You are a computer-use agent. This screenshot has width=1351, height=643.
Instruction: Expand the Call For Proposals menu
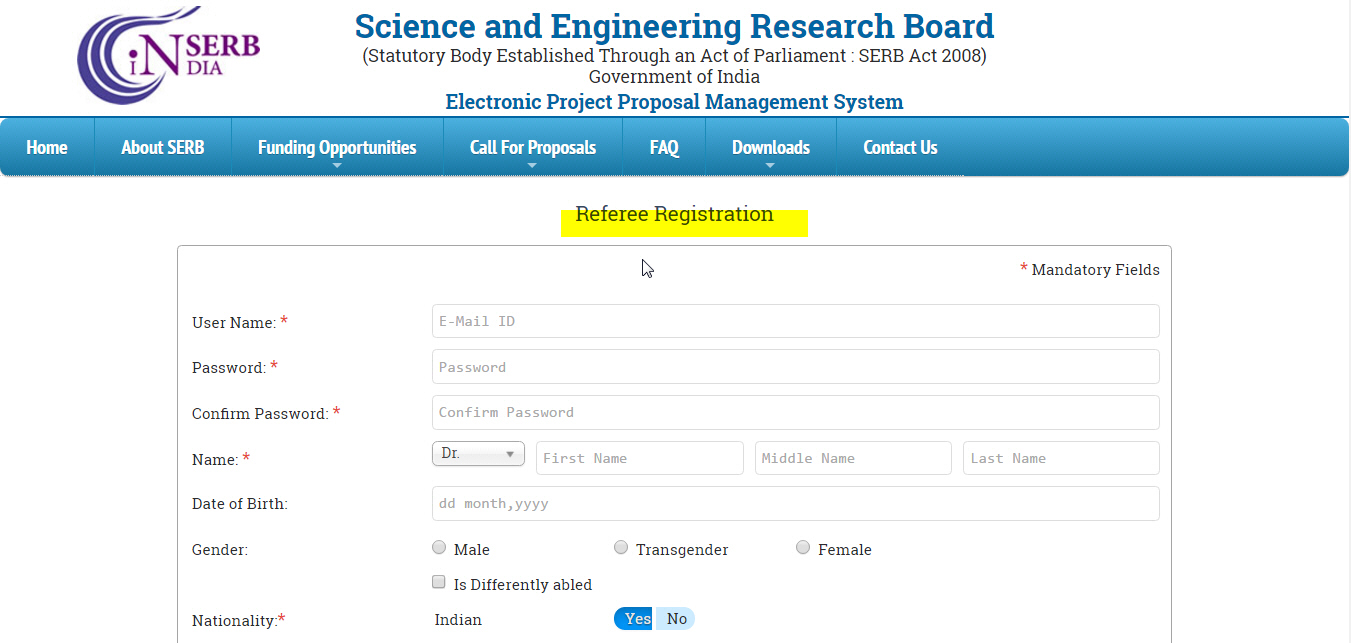point(532,148)
